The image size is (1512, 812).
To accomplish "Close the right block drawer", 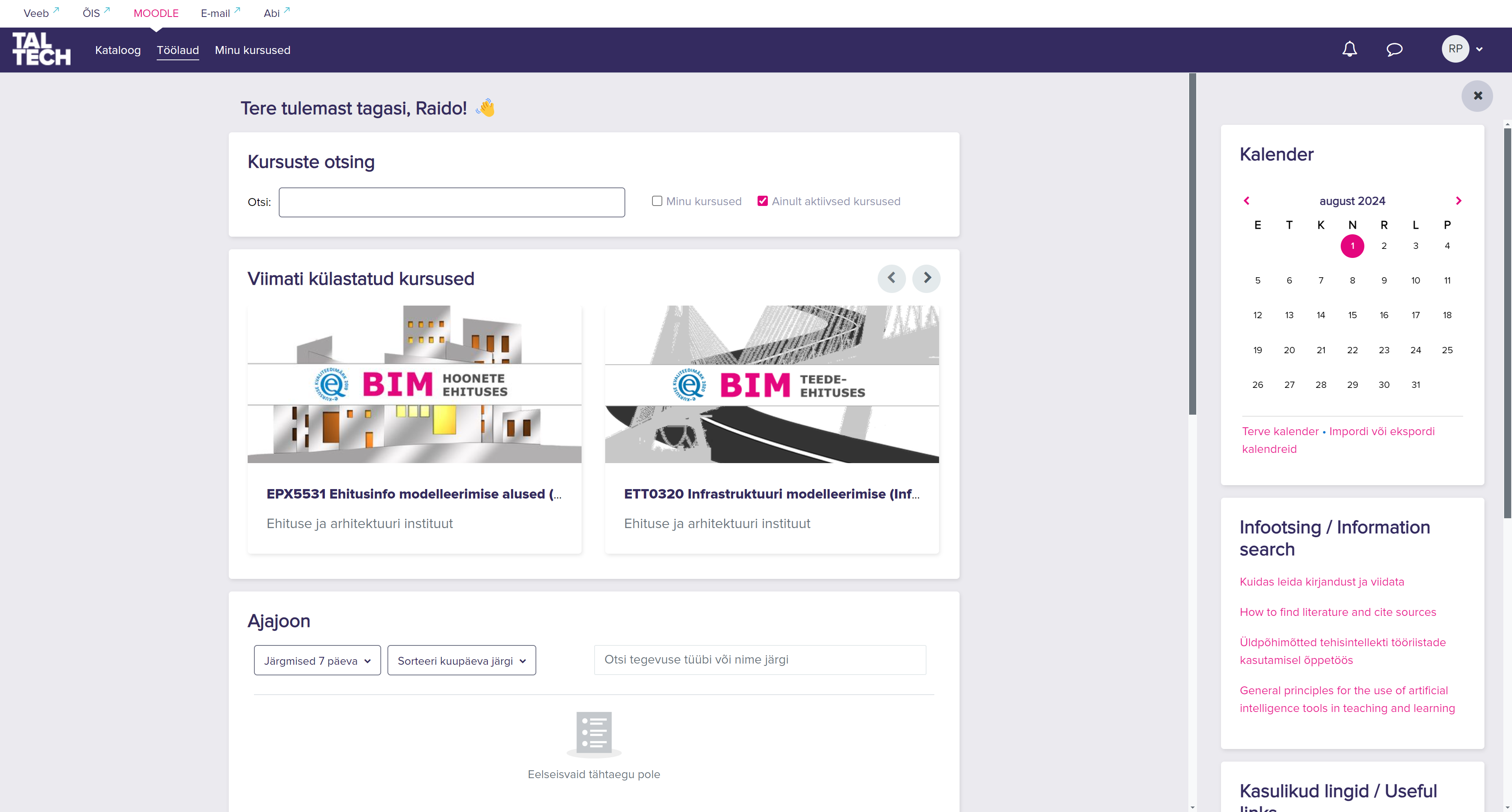I will coord(1477,96).
